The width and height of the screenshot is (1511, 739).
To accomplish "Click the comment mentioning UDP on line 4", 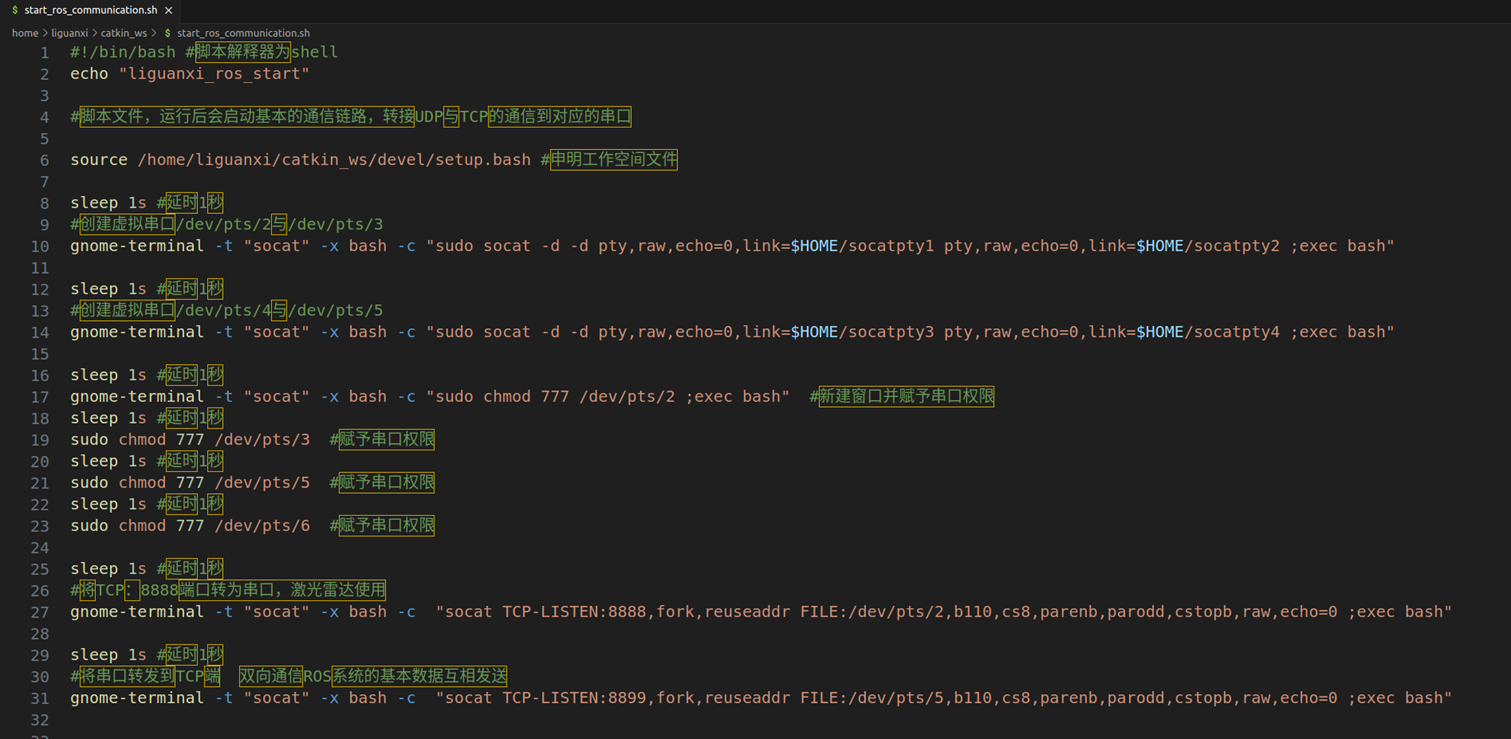I will [351, 117].
